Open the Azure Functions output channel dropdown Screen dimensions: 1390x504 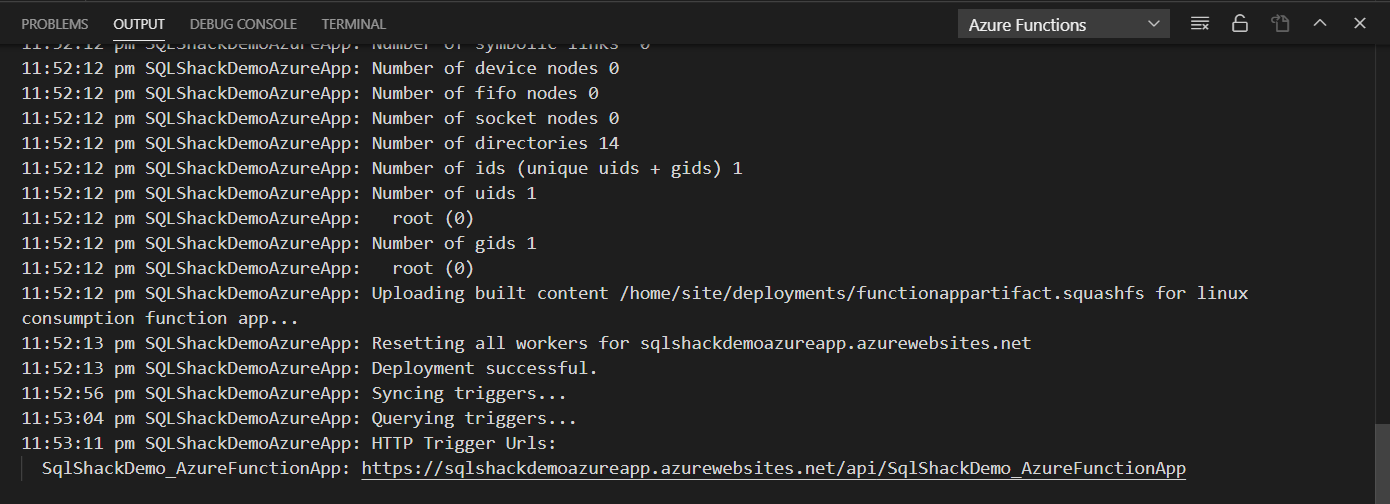click(x=1063, y=25)
